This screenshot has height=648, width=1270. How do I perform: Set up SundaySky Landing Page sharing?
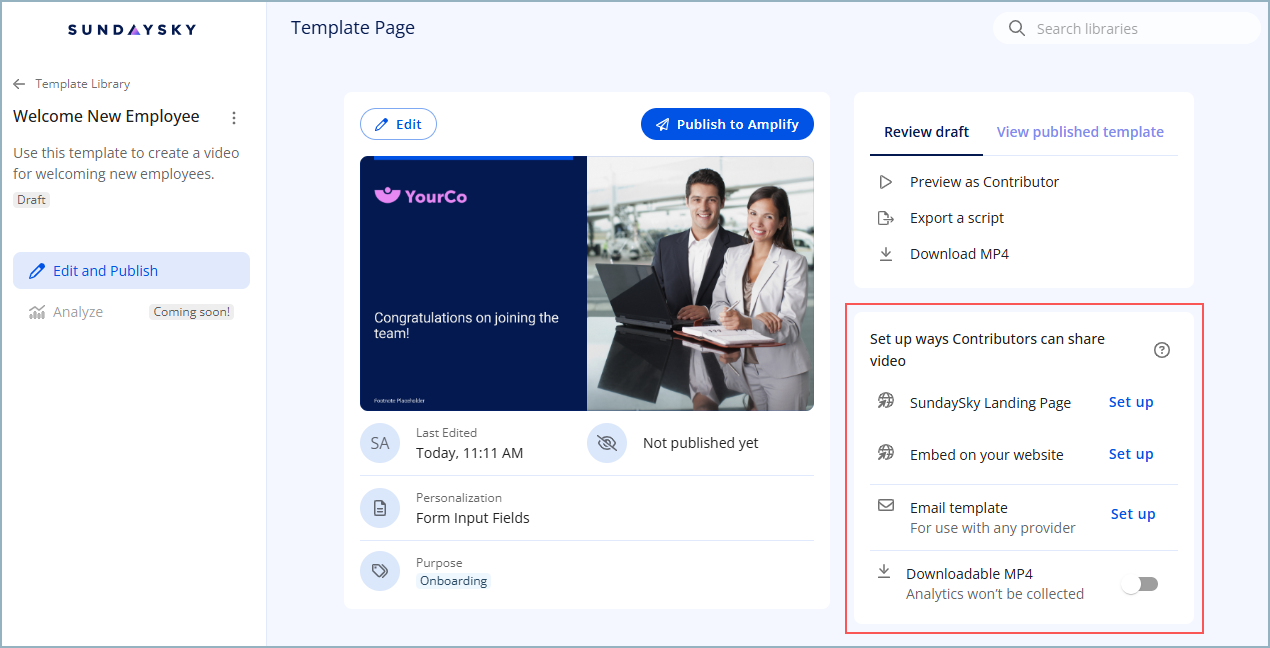click(x=1131, y=402)
